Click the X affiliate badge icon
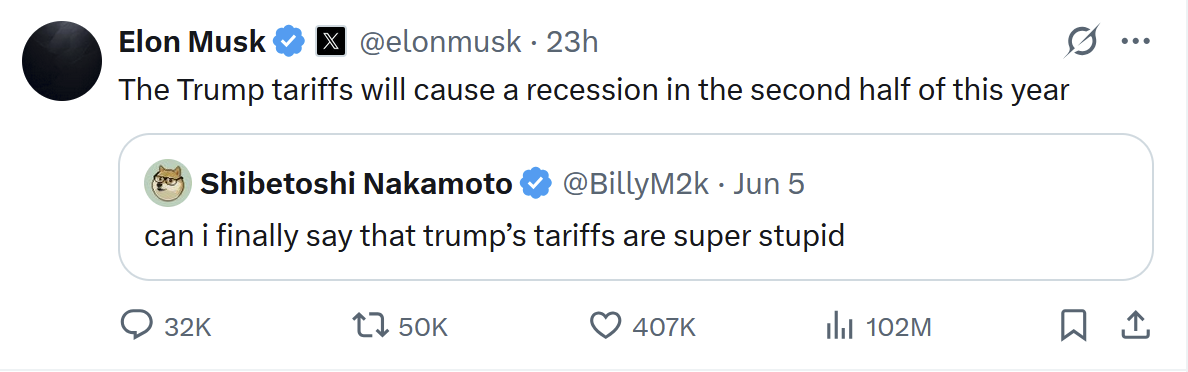The image size is (1188, 372). [x=331, y=42]
